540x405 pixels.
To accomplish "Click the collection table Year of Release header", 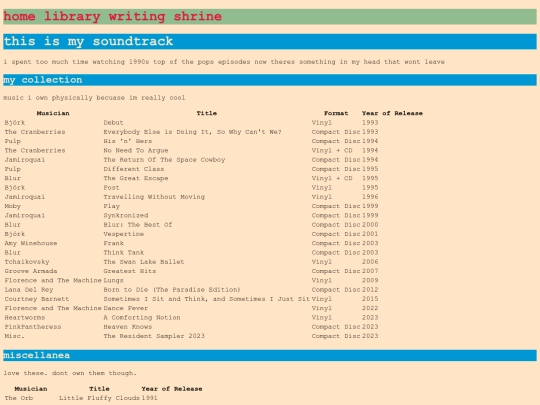I will [x=392, y=113].
